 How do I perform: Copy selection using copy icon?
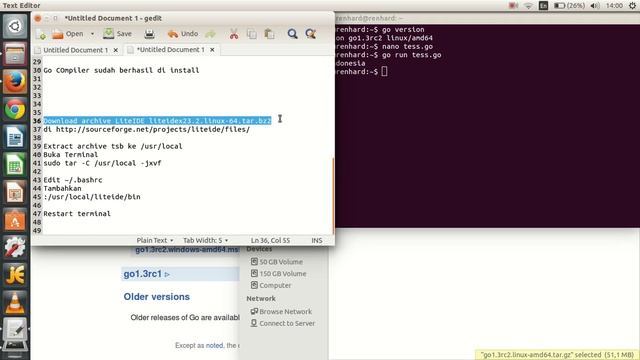point(252,34)
